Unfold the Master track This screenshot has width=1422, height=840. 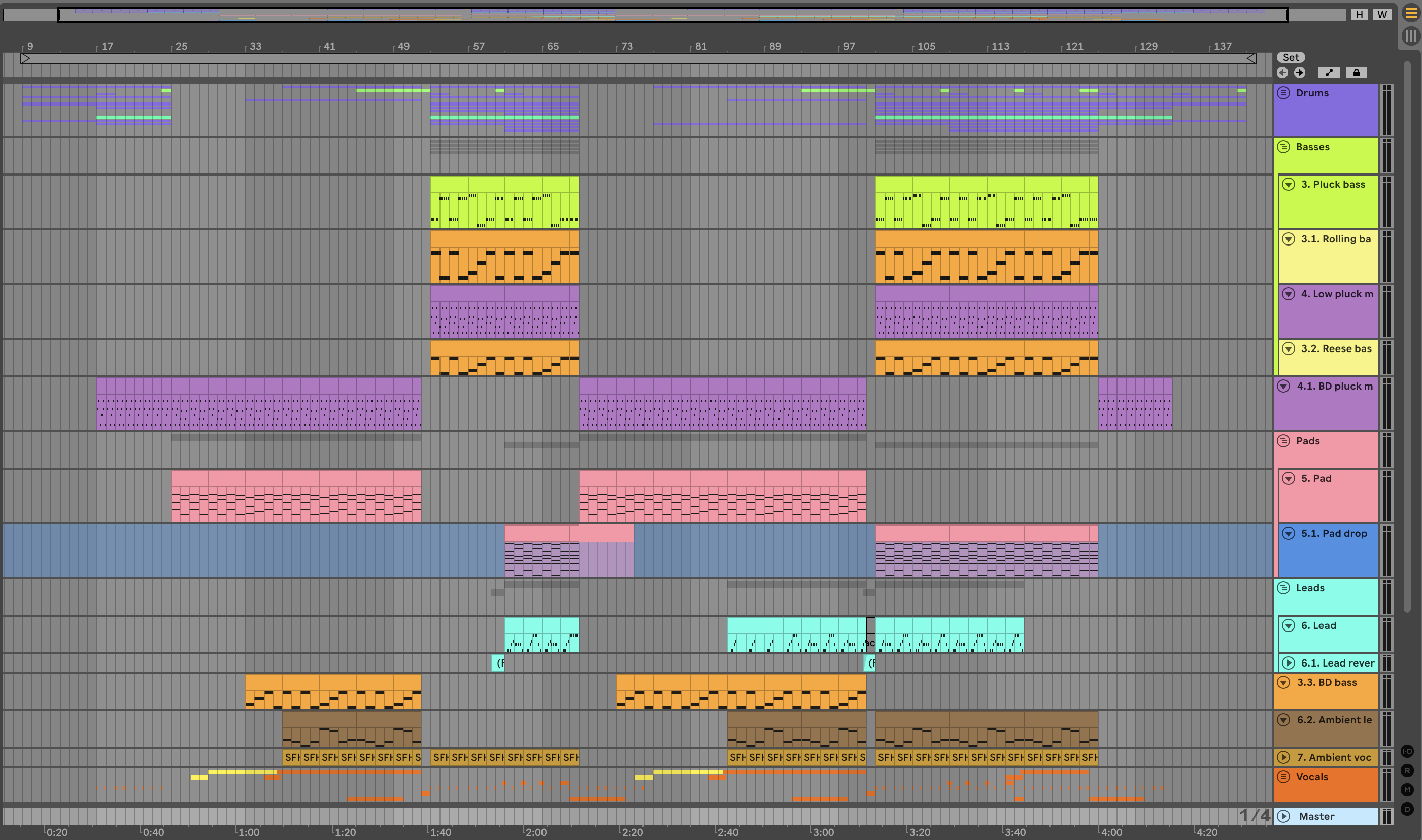tap(1284, 816)
